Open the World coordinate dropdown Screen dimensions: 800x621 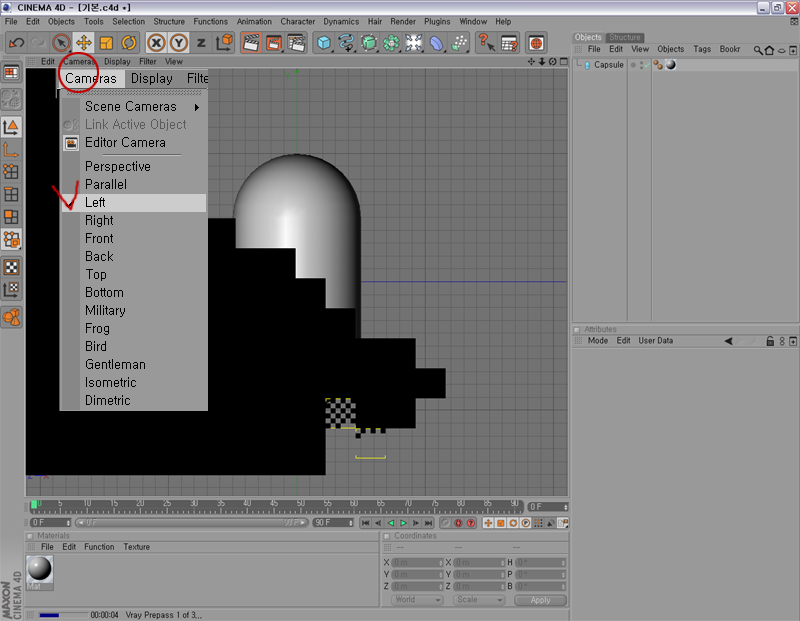click(x=417, y=600)
